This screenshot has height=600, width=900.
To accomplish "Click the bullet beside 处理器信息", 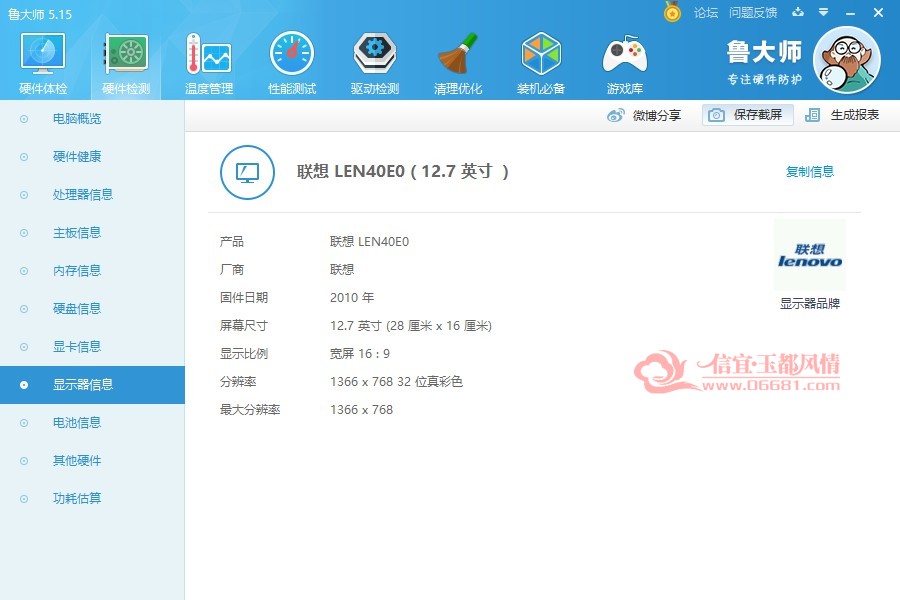I will point(24,195).
